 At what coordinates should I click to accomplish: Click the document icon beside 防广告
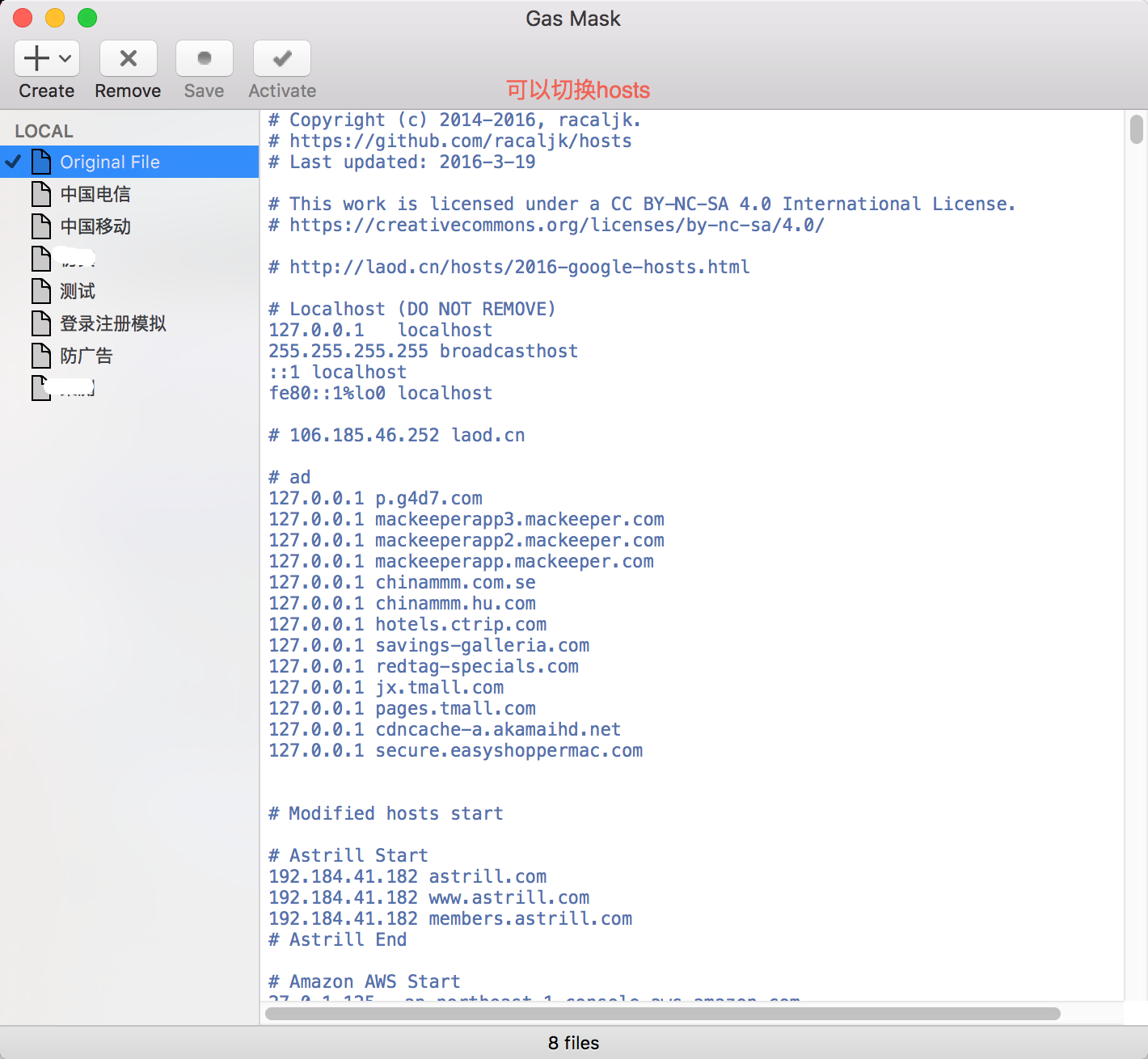(41, 356)
